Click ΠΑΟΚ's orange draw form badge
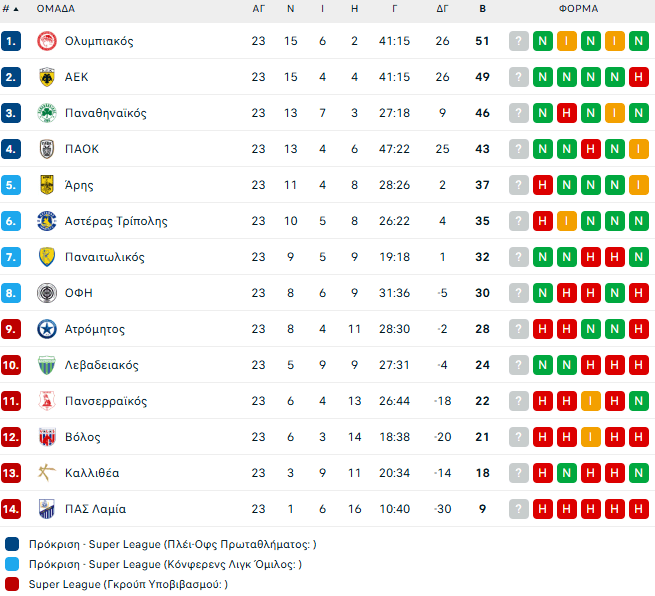This screenshot has width=655, height=596. pos(639,149)
